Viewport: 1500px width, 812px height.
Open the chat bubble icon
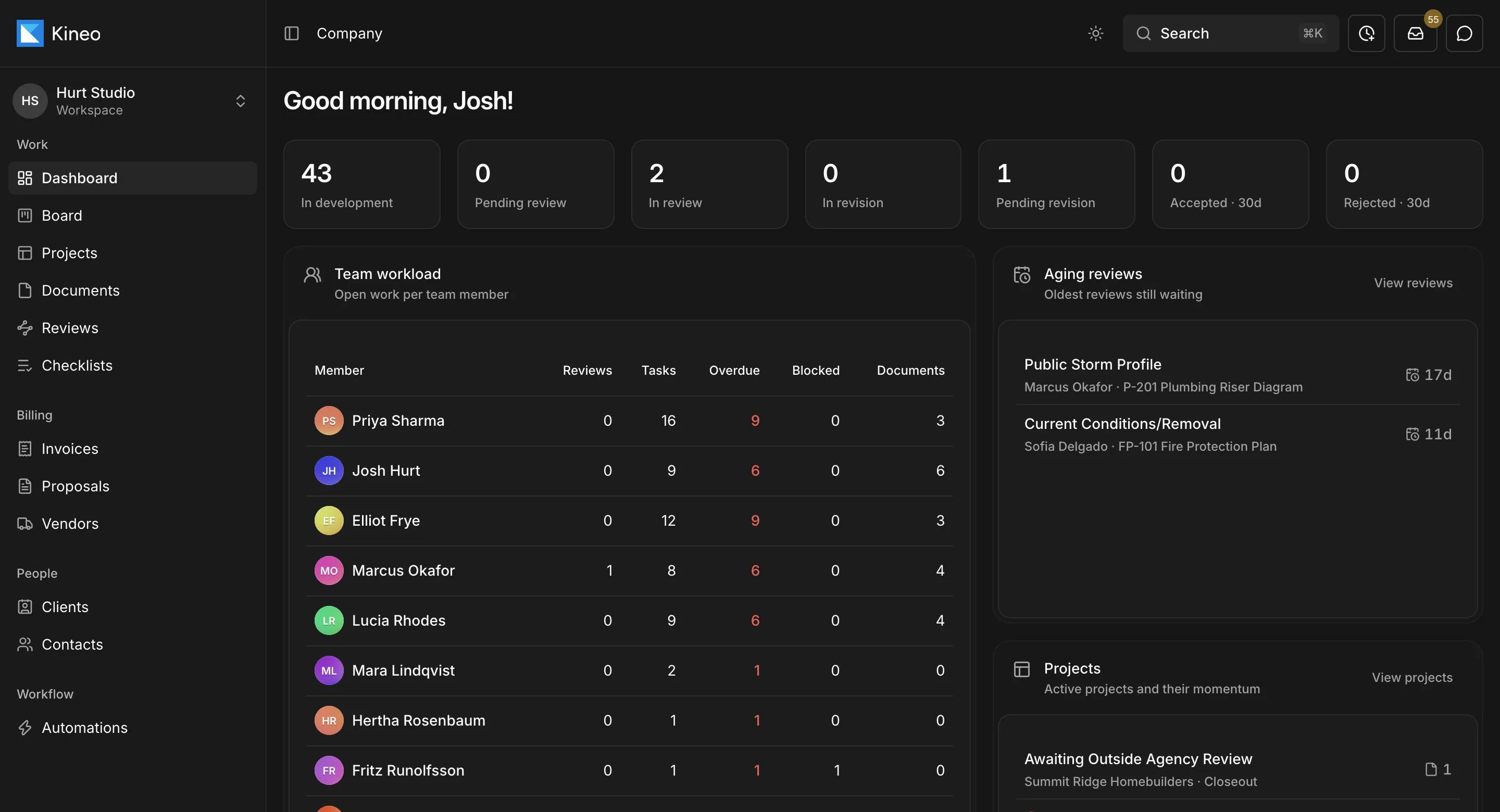[x=1464, y=33]
